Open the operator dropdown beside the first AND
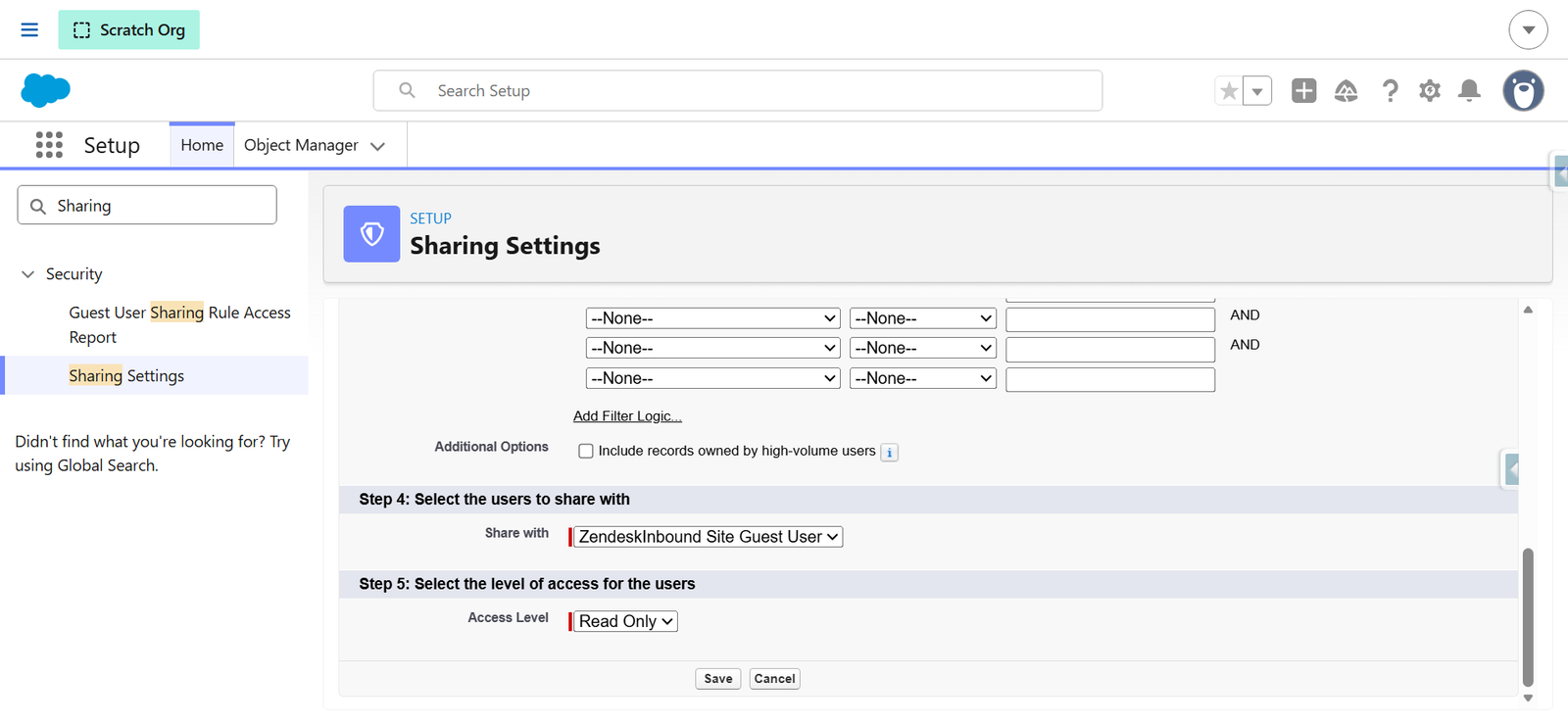Screen dimensions: 1568x725 (x=923, y=318)
